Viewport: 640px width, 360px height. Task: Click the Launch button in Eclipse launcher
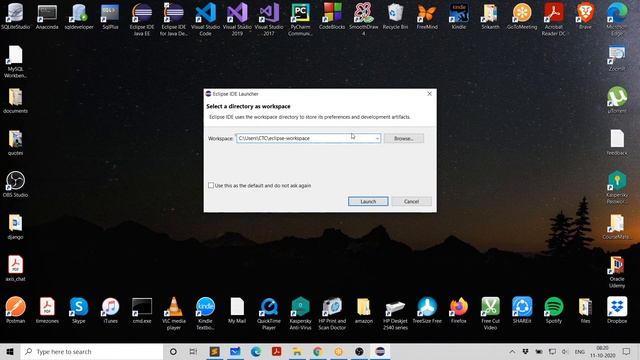(x=368, y=201)
